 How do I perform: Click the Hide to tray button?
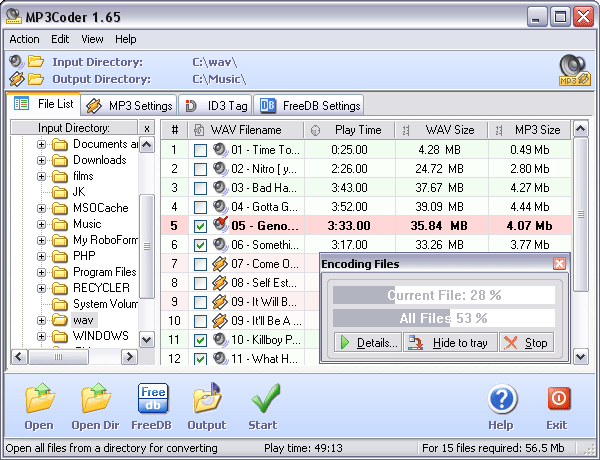click(x=449, y=343)
